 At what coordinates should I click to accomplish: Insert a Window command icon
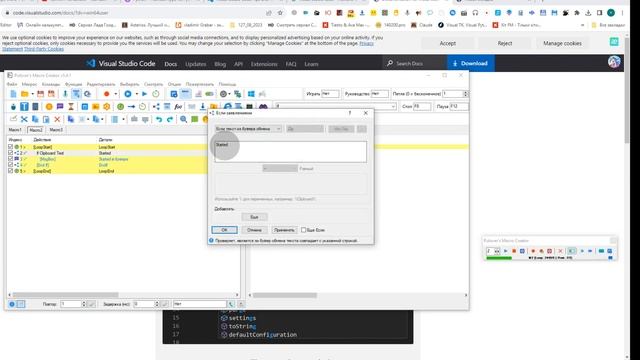pyautogui.click(x=84, y=107)
